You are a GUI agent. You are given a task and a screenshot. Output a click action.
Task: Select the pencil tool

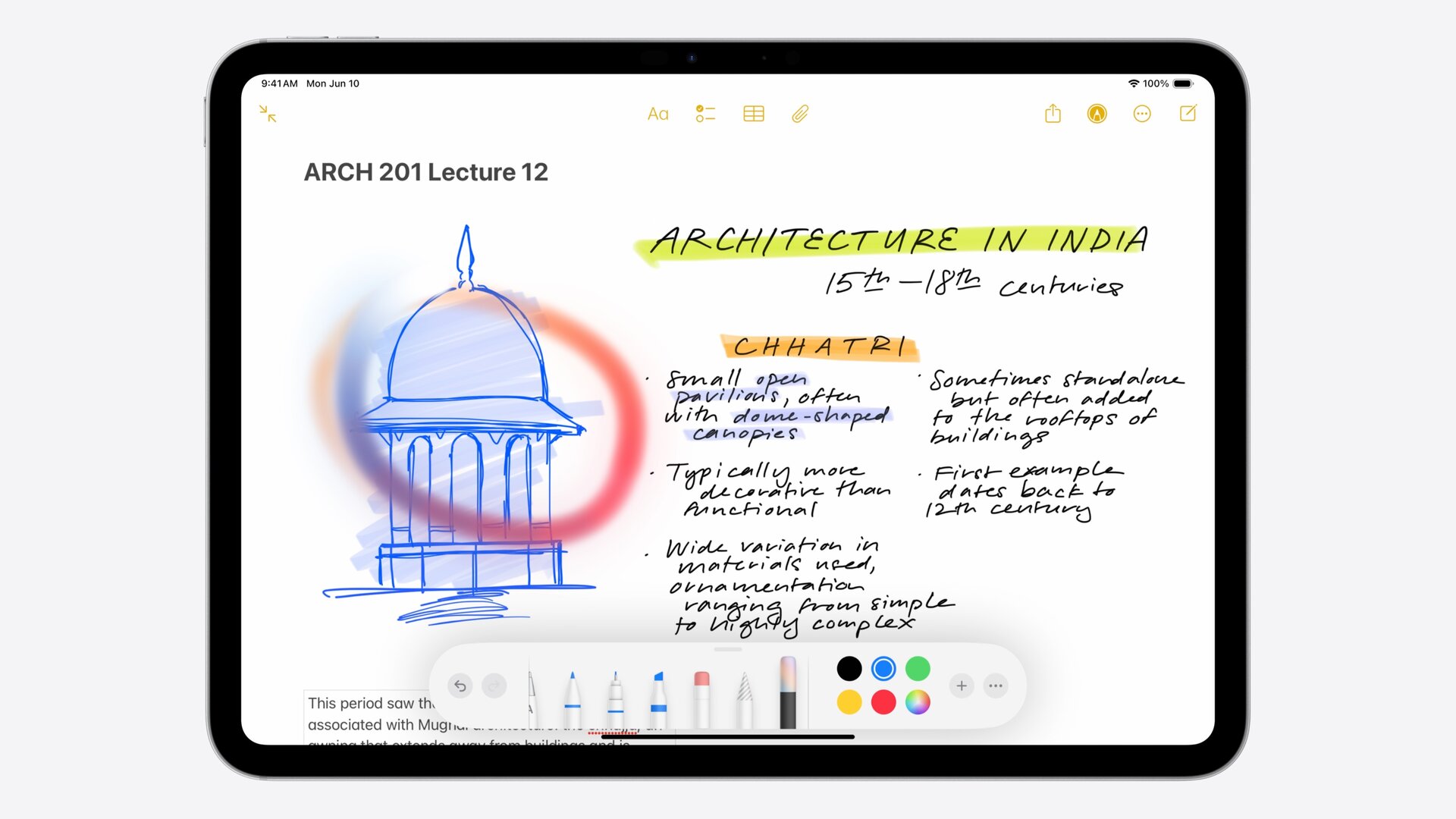(x=745, y=698)
